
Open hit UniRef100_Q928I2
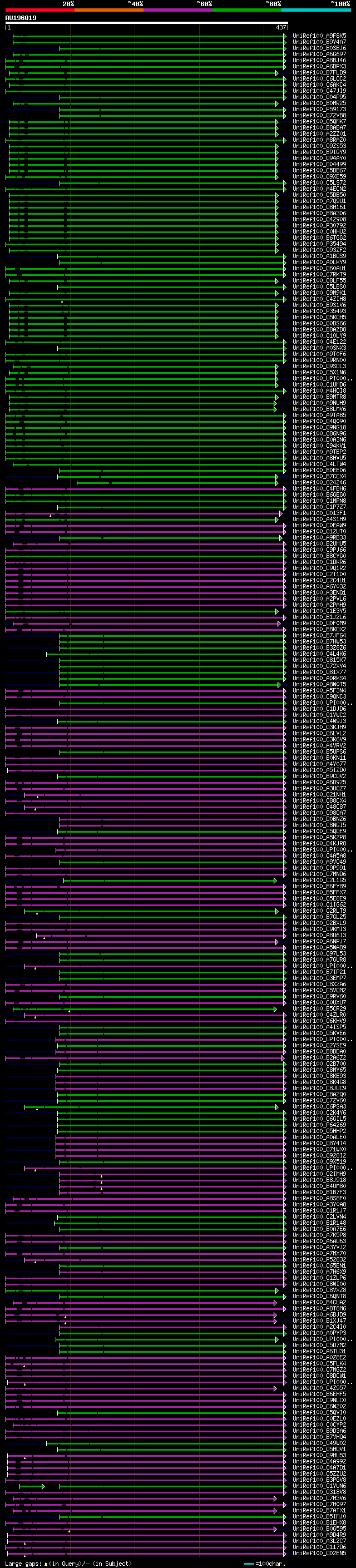pos(319,1156)
